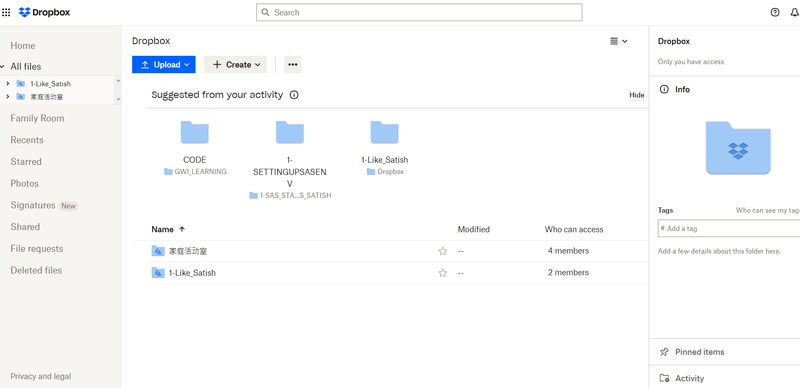Image resolution: width=800 pixels, height=388 pixels.
Task: Click the New badge next to Signatures
Action: pyautogui.click(x=68, y=206)
